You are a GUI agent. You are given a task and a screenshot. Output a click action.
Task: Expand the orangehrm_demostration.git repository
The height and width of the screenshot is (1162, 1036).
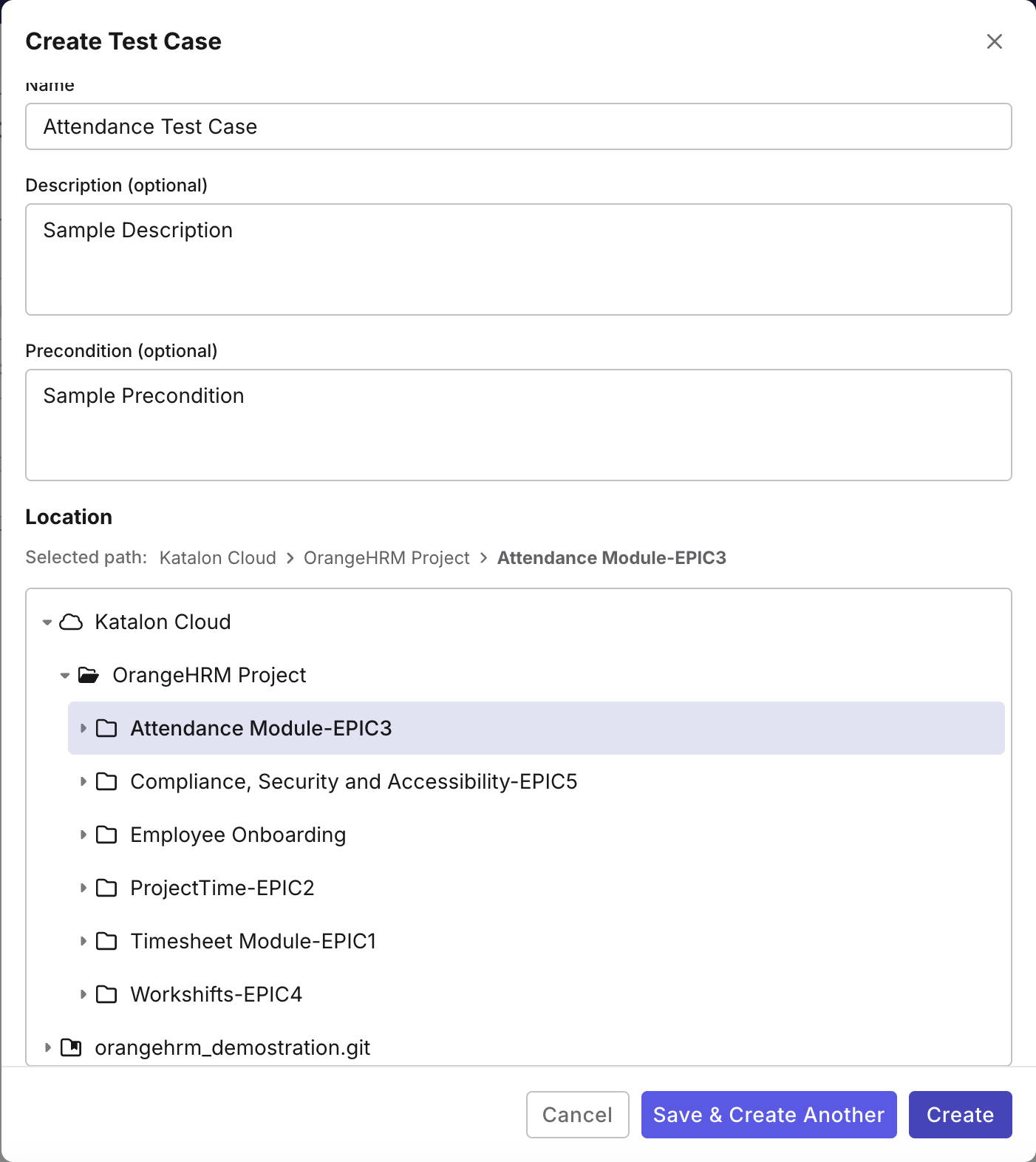47,1047
